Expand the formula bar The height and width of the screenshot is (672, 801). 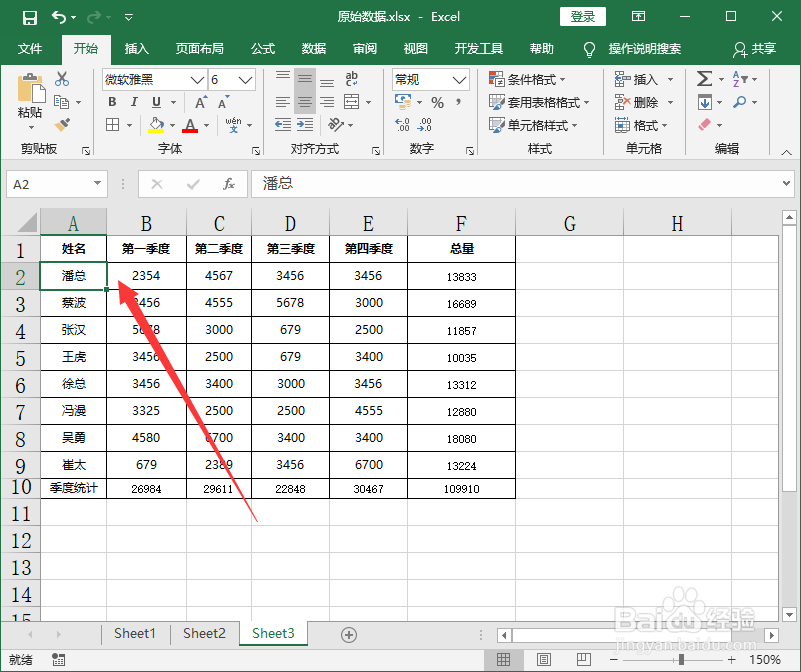point(787,183)
